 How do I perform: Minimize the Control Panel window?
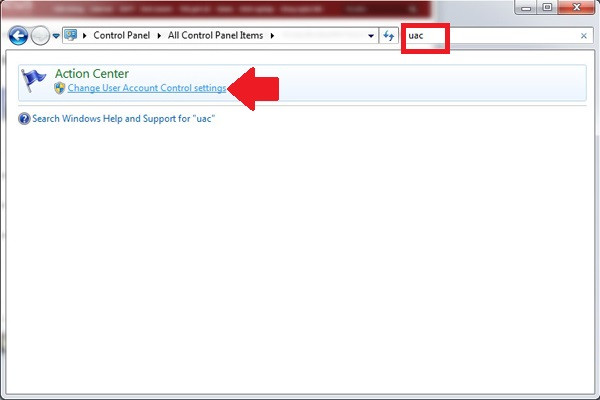(527, 7)
